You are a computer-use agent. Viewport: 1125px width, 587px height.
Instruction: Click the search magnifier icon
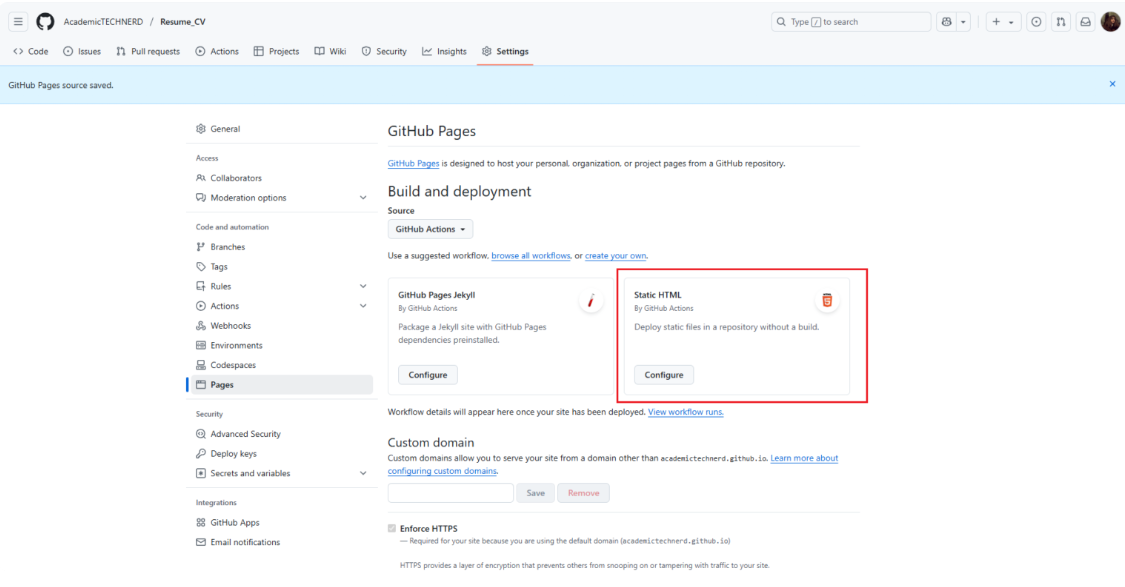click(x=781, y=22)
